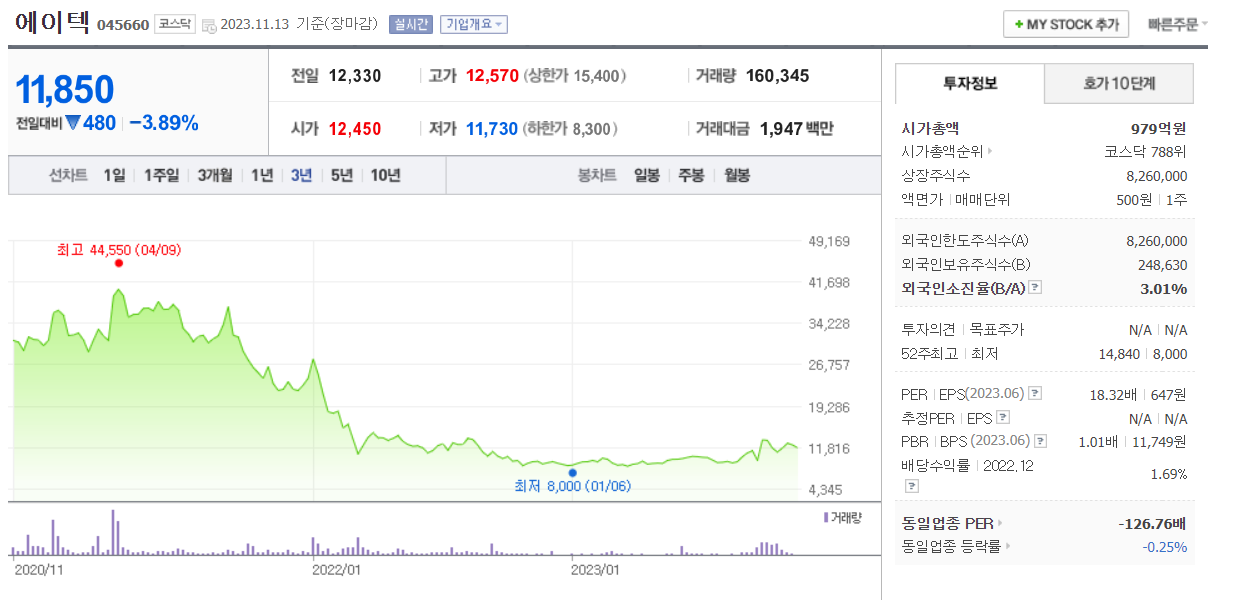Click the current price 11,850

(x=65, y=90)
